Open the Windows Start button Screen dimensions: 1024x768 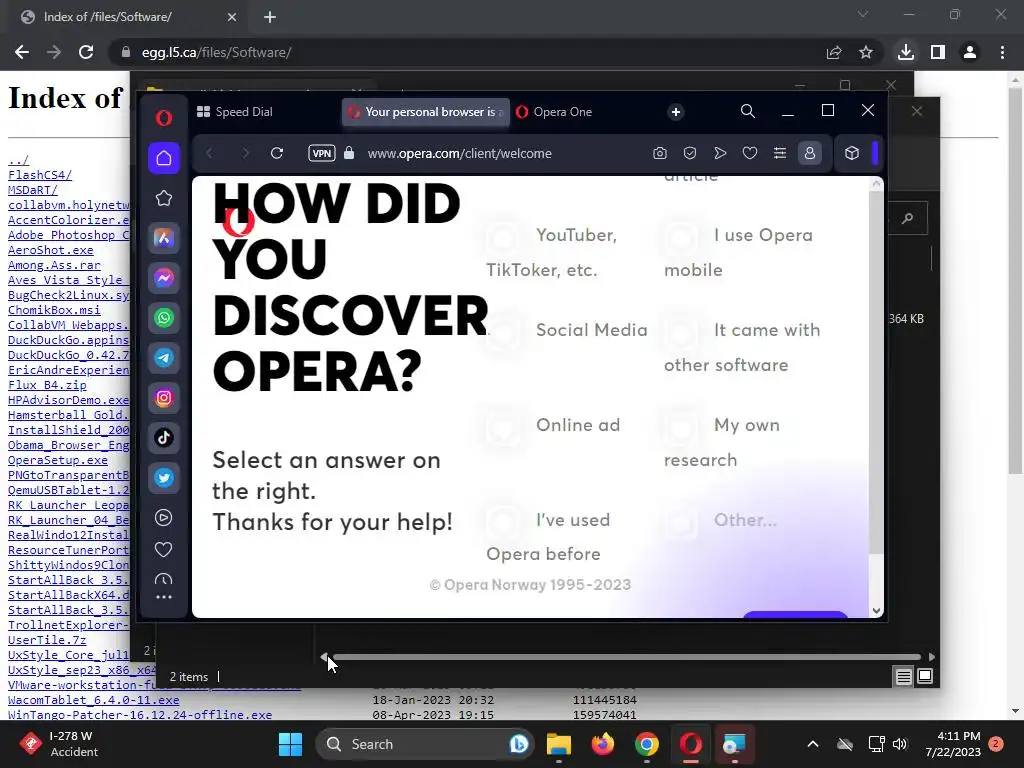pos(290,744)
